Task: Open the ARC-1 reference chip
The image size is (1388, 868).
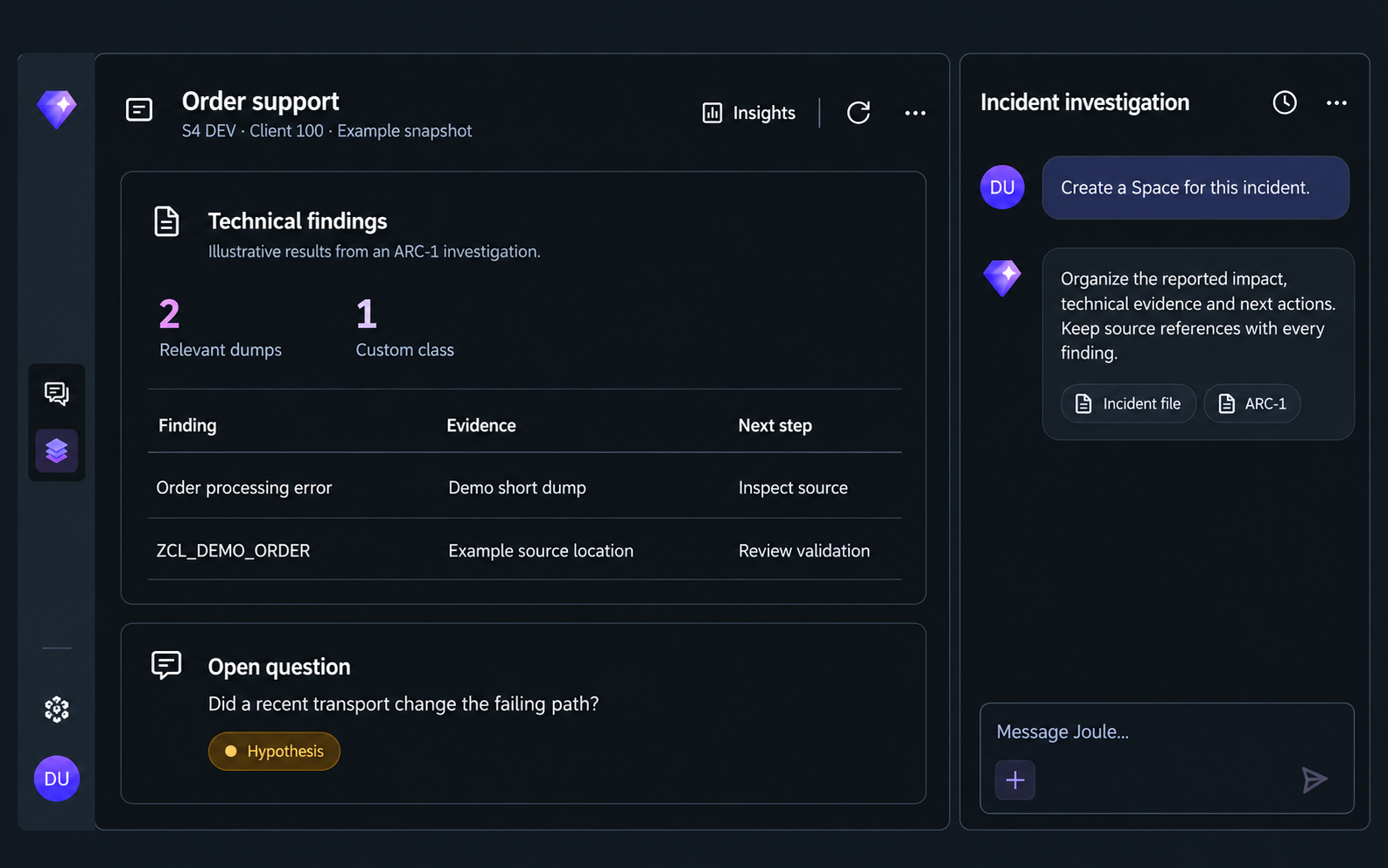Action: (x=1252, y=403)
